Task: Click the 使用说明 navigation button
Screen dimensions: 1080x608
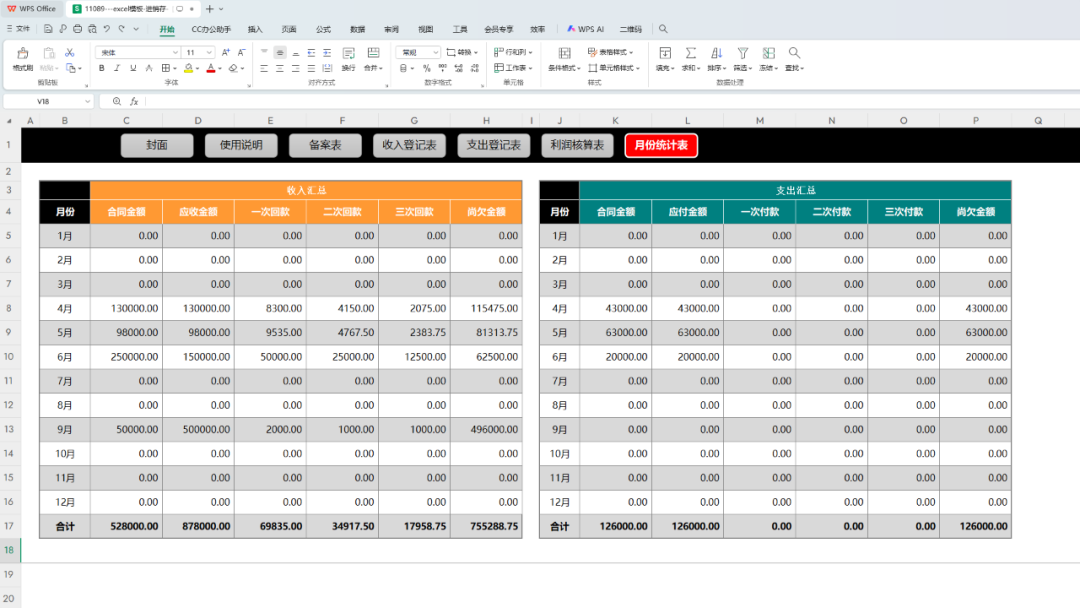Action: coord(241,145)
